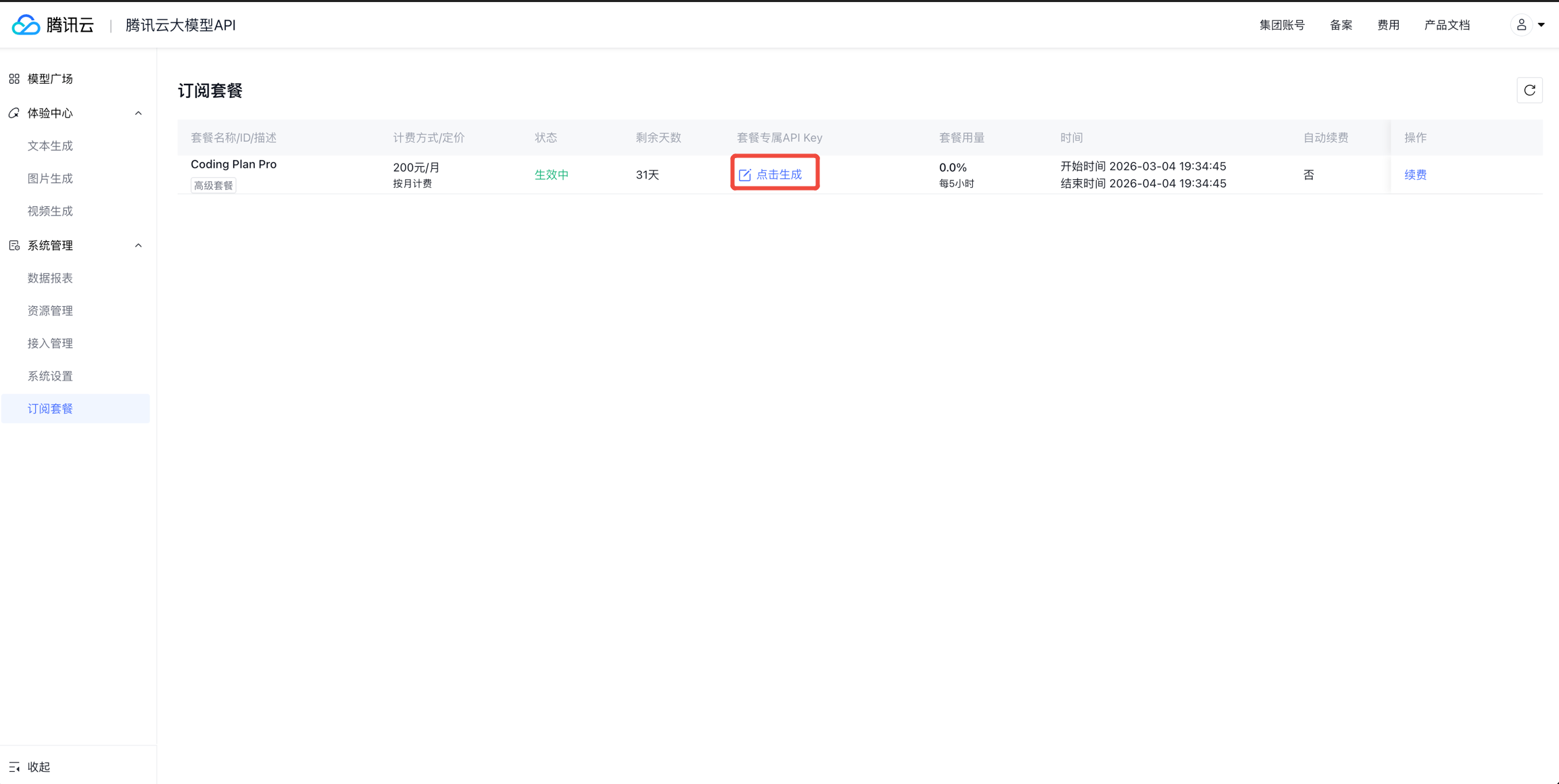Click the 模型广场 grid icon
The width and height of the screenshot is (1559, 784).
[x=14, y=79]
